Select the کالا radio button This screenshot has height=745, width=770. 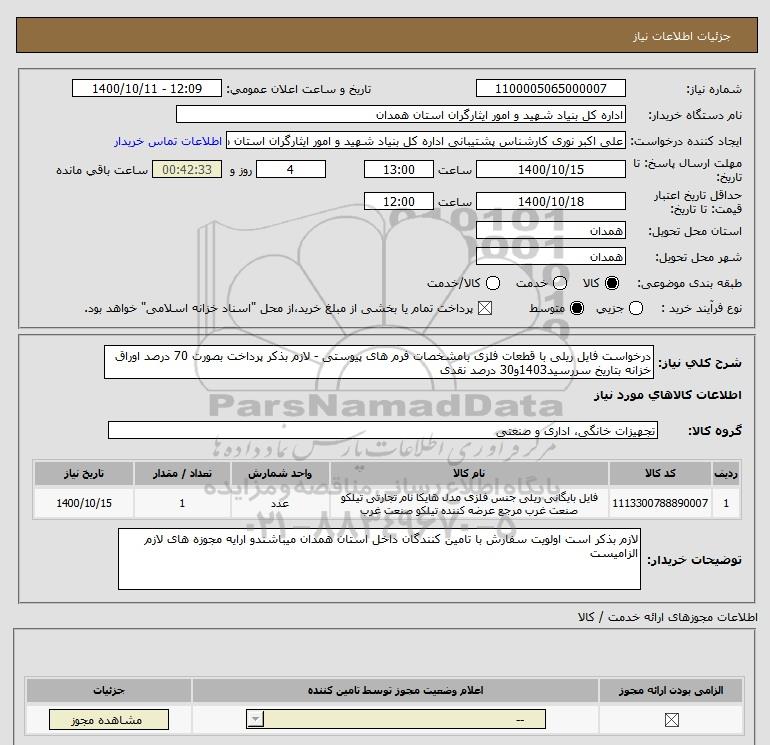click(612, 283)
